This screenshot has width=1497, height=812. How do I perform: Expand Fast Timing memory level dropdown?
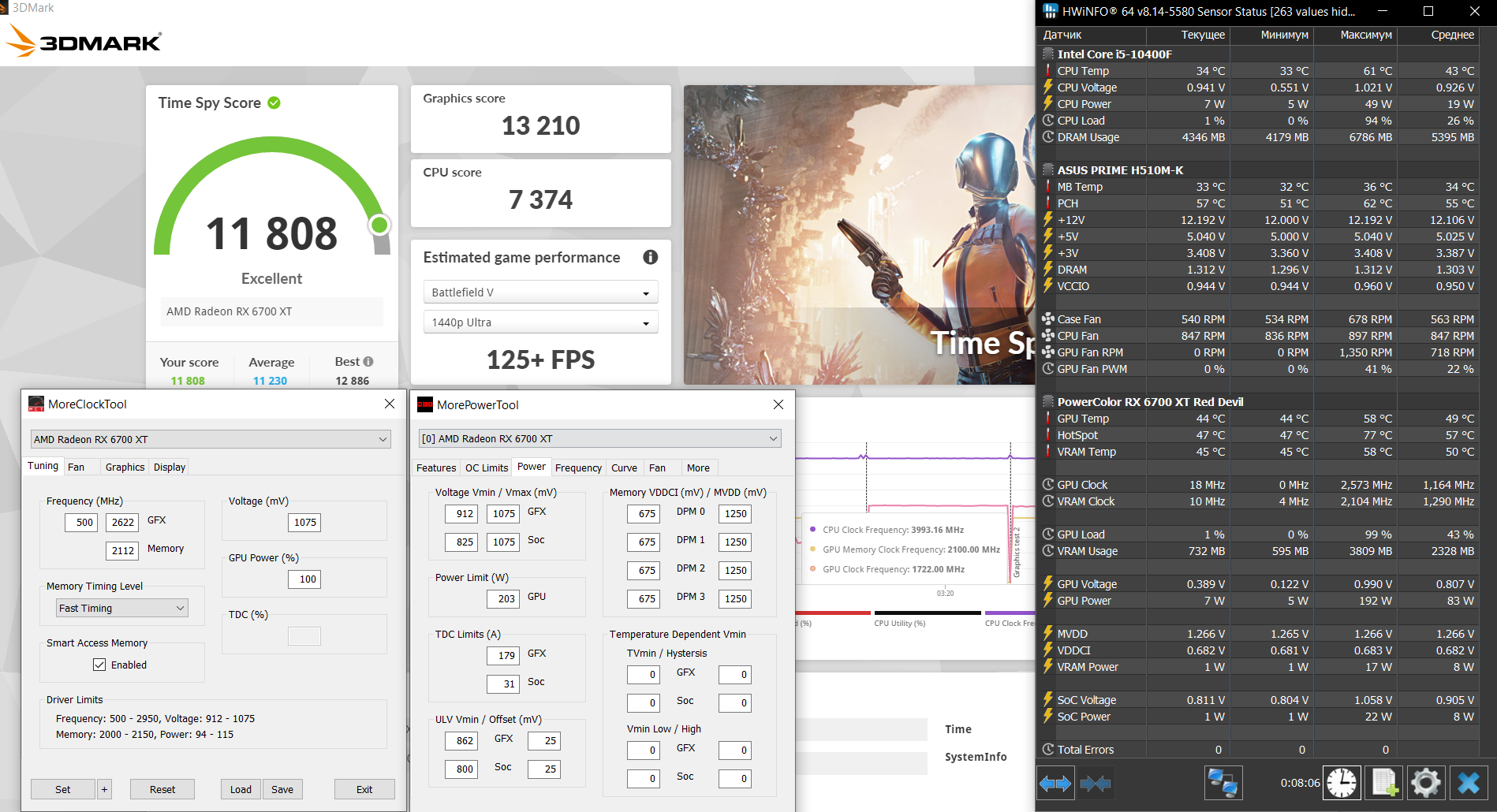coord(122,608)
